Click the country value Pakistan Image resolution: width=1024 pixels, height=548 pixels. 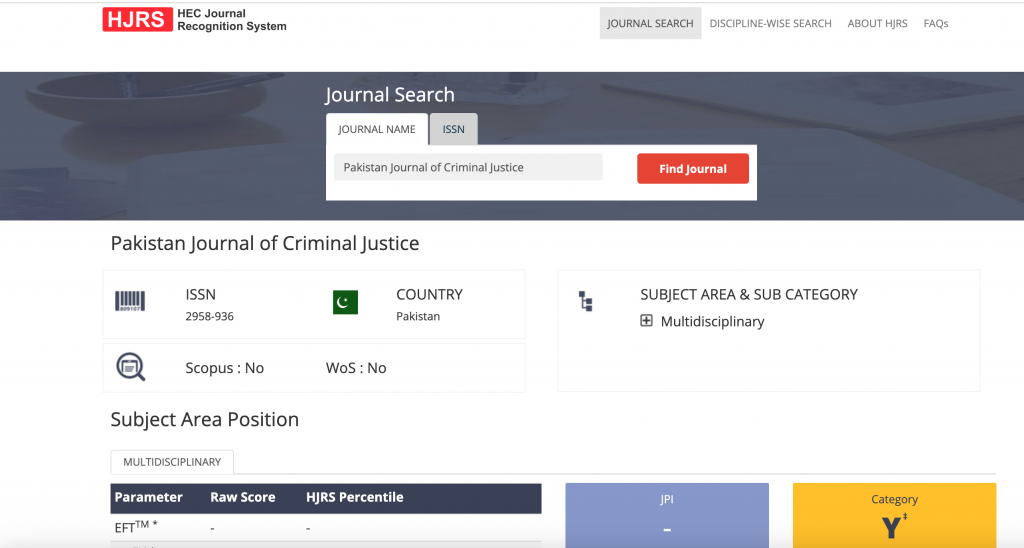point(418,316)
